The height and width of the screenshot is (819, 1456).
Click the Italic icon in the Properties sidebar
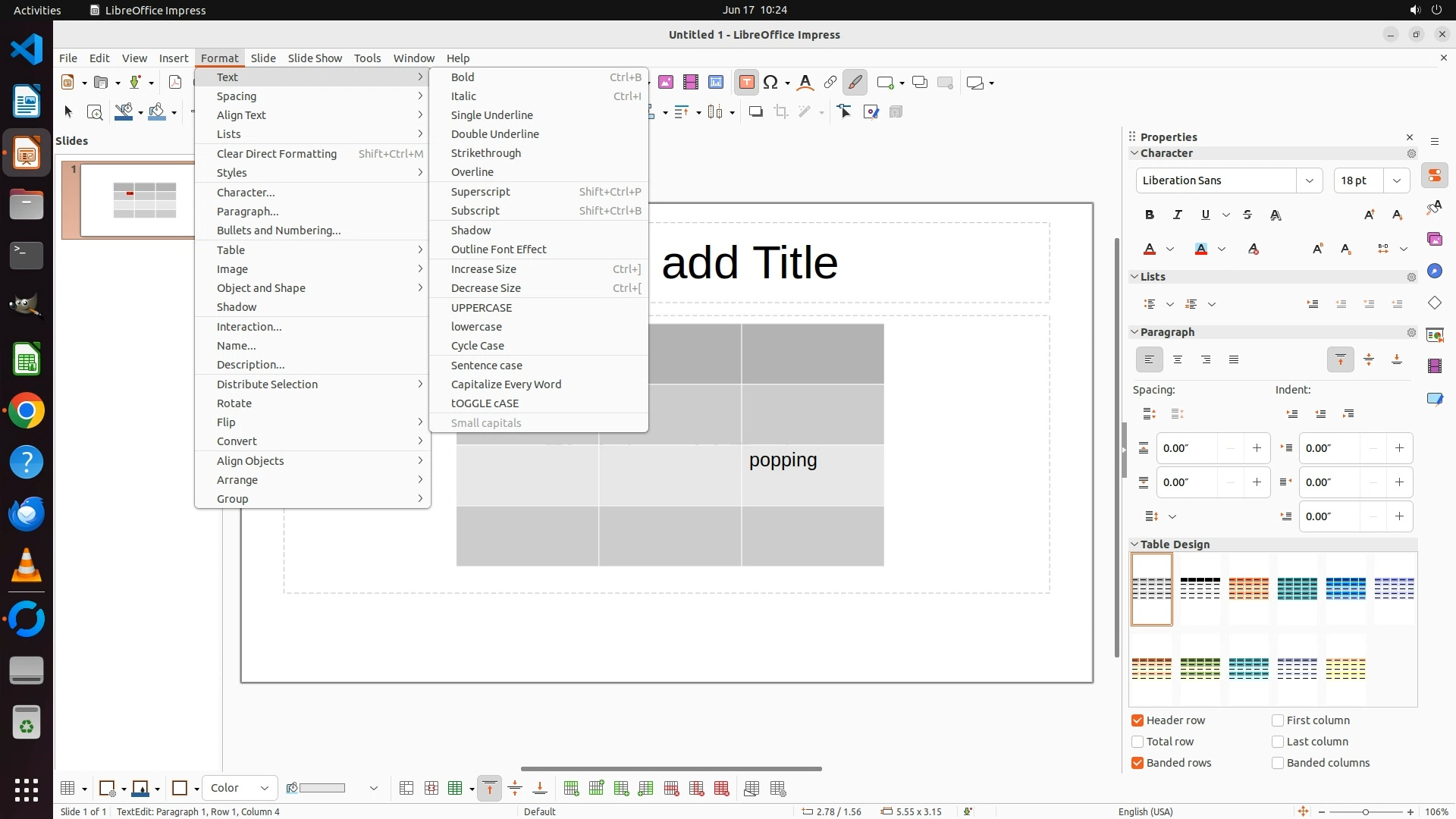[x=1178, y=215]
